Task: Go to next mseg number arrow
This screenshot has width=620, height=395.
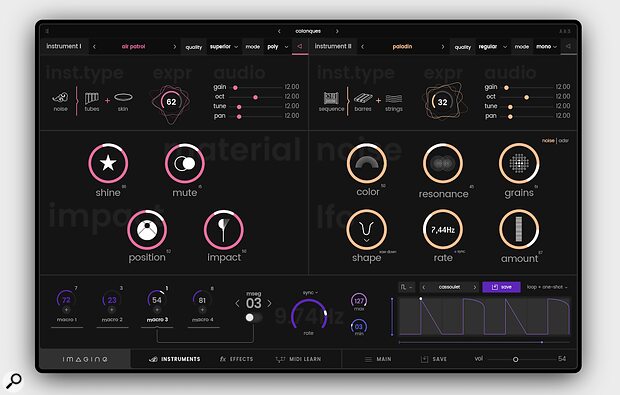Action: [269, 304]
